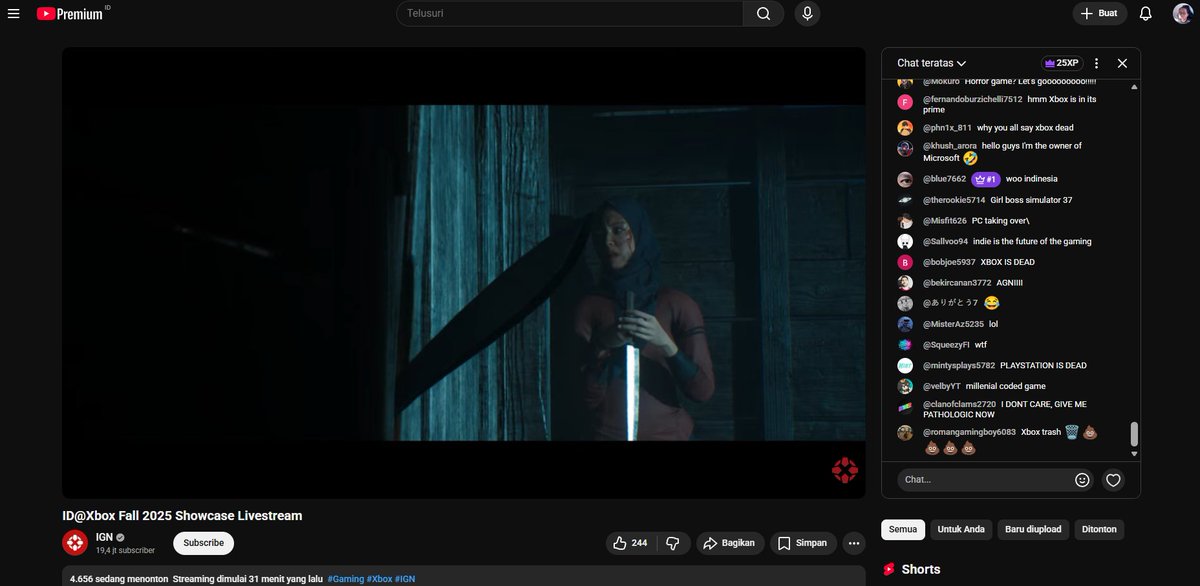The height and width of the screenshot is (586, 1200).
Task: Click "4.656 sedang menonton" viewer count
Action: 119,579
